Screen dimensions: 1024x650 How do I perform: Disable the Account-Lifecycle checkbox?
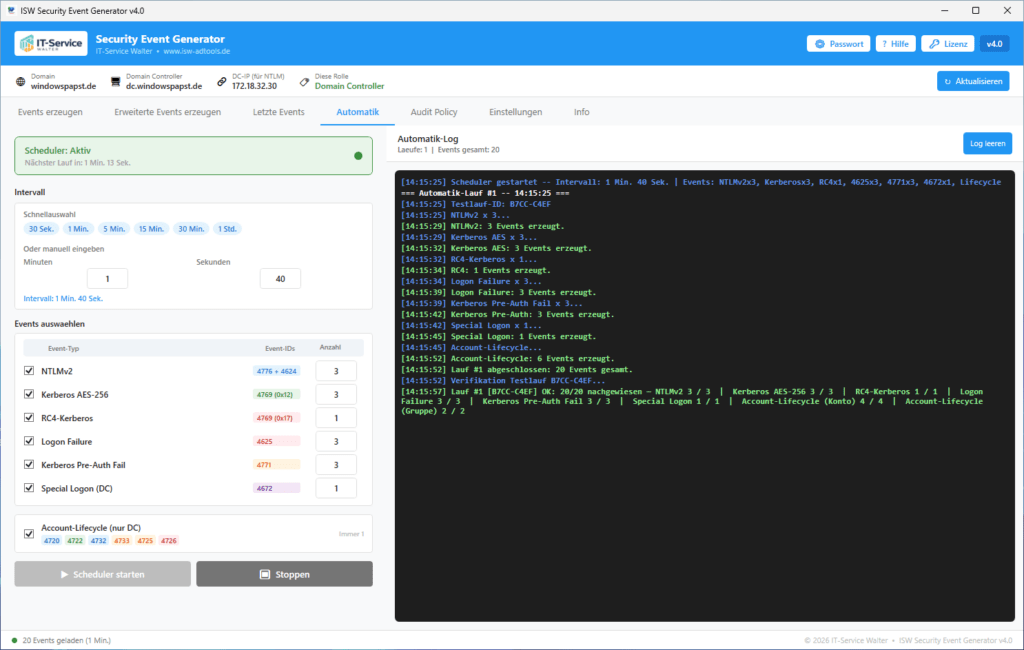29,534
